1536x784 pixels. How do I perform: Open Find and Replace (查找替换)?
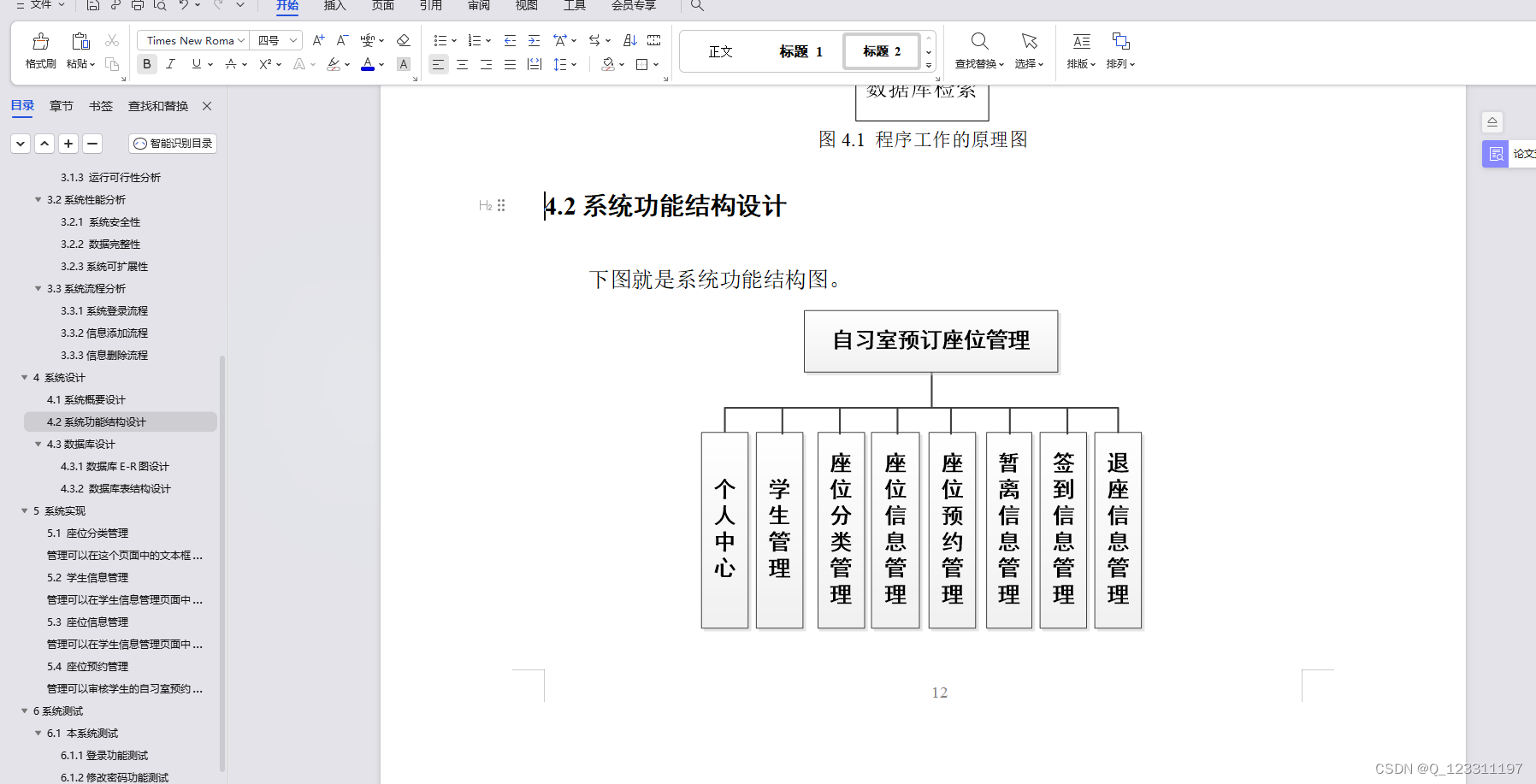click(979, 51)
